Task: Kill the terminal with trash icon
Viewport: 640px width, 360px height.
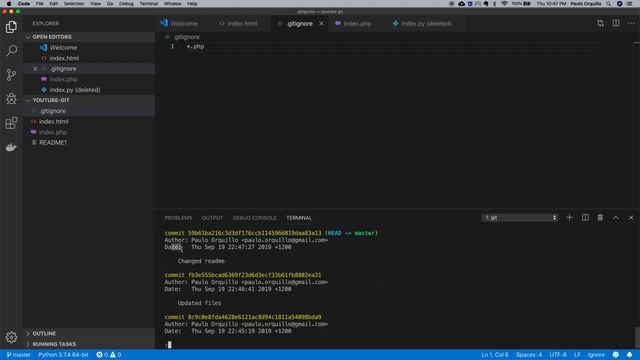Action: (600, 218)
